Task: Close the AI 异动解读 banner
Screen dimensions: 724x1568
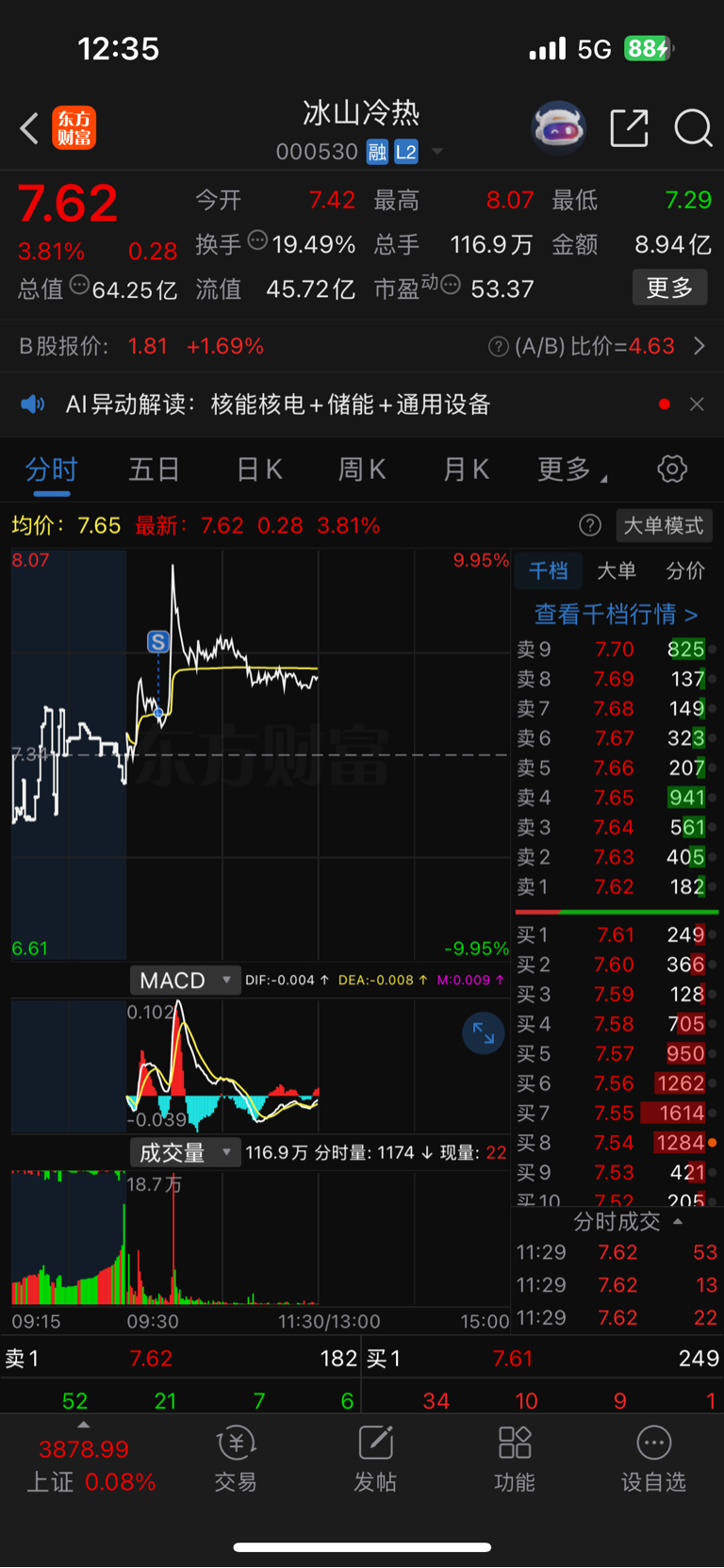Action: tap(697, 404)
